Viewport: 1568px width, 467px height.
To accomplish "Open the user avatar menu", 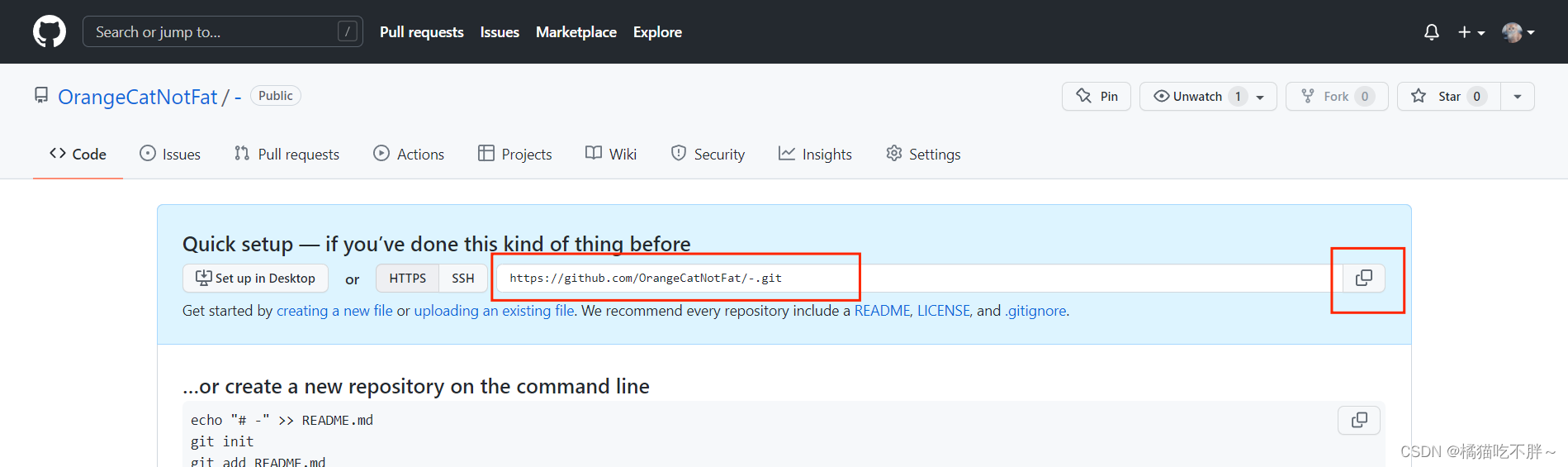I will tap(1518, 31).
